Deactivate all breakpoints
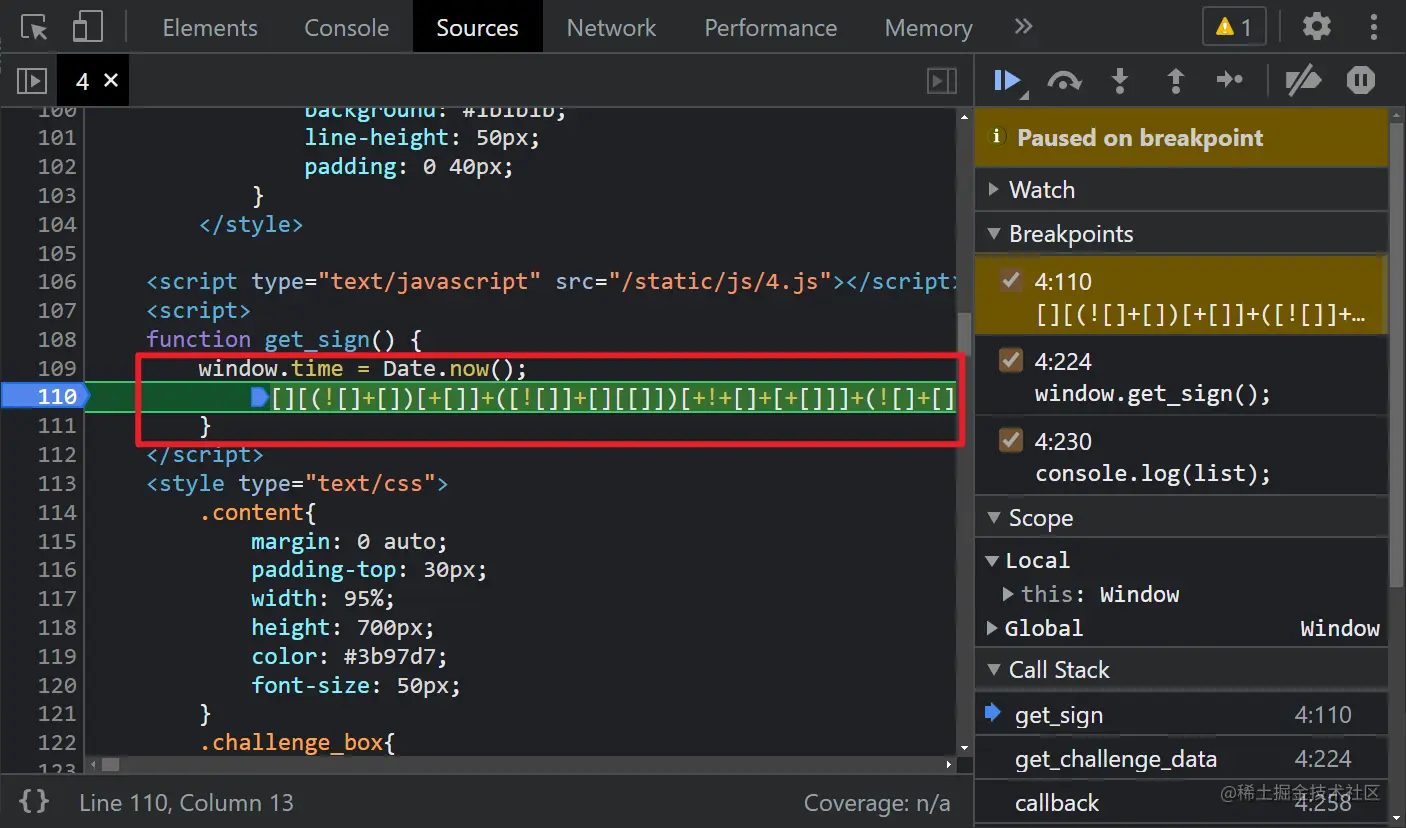 coord(1303,81)
